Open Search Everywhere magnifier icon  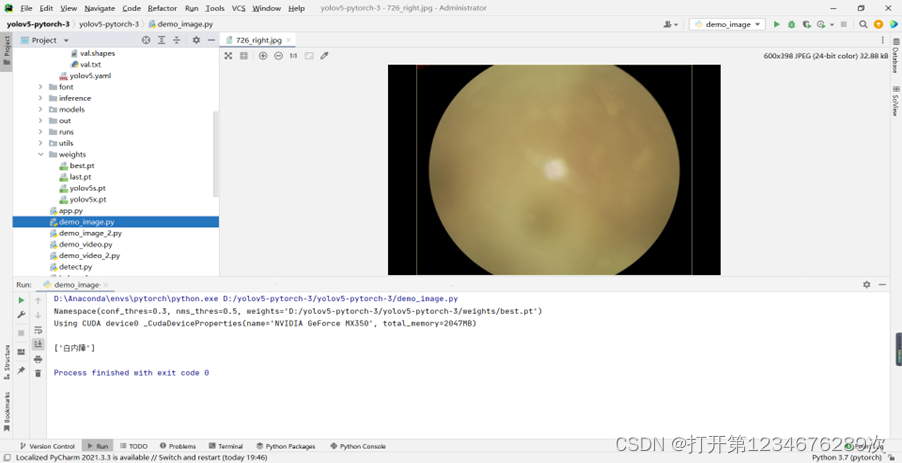[863, 24]
